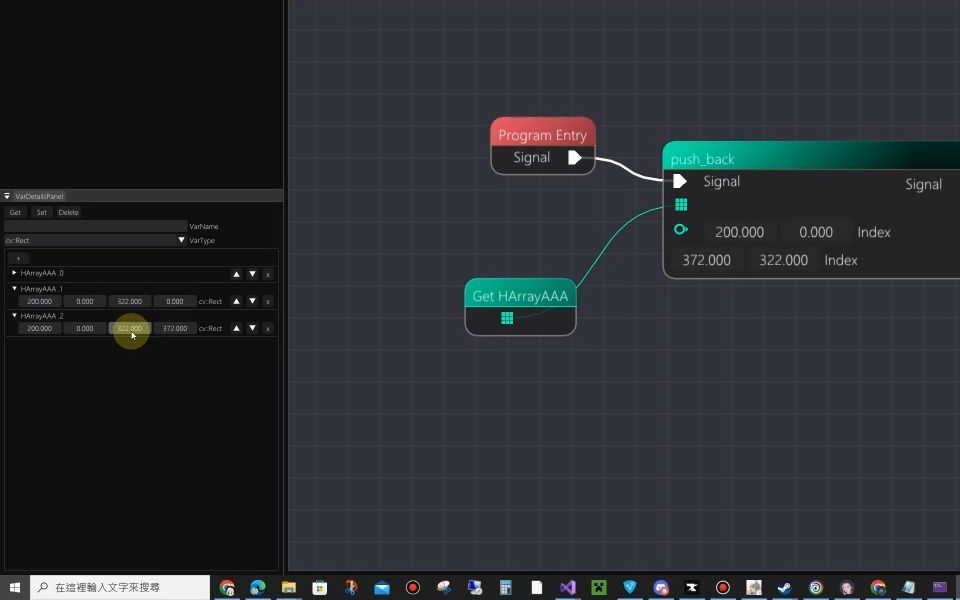Focus the VarName text field
Image resolution: width=960 pixels, height=600 pixels.
pyautogui.click(x=95, y=226)
